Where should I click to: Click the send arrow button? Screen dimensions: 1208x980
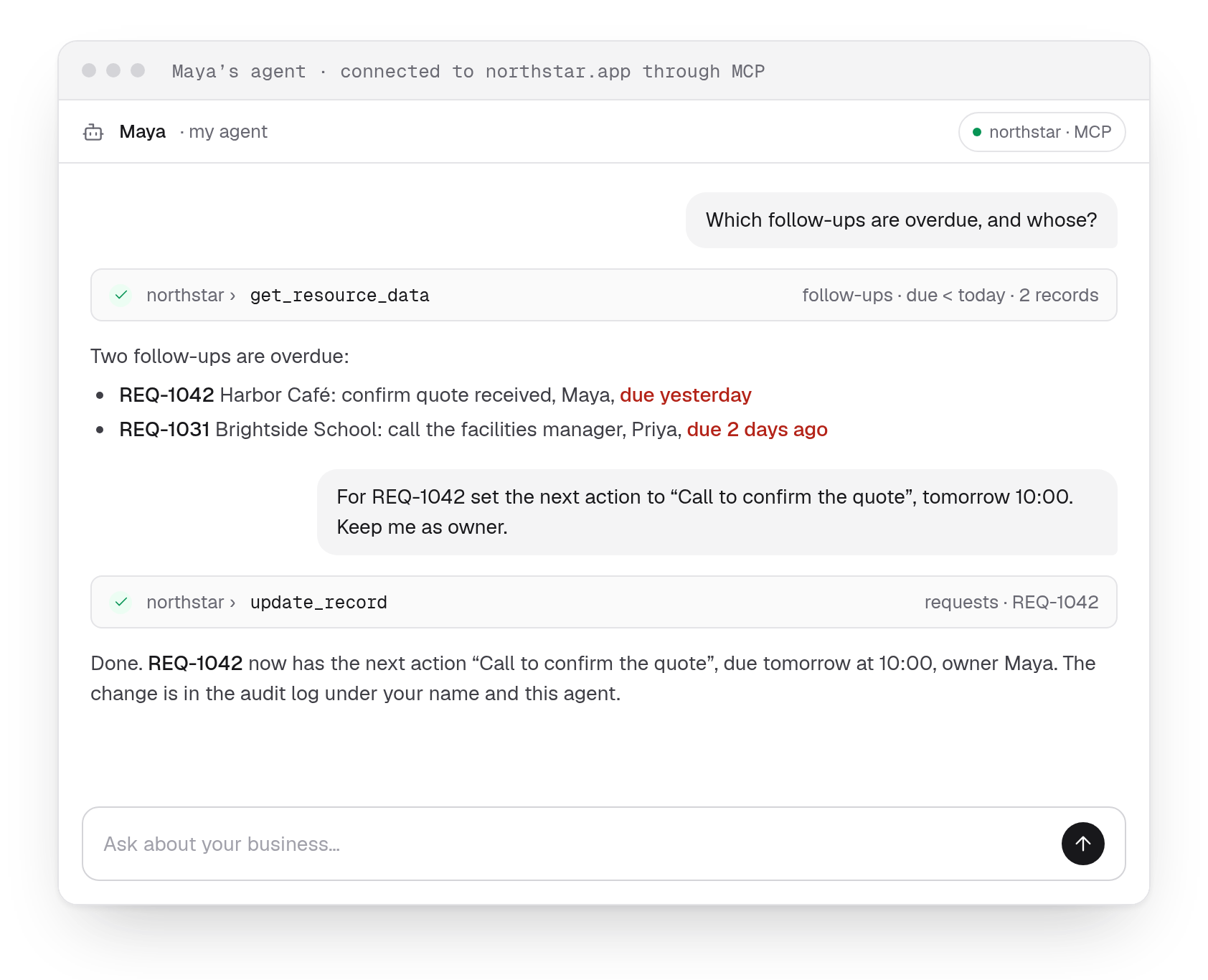point(1082,844)
